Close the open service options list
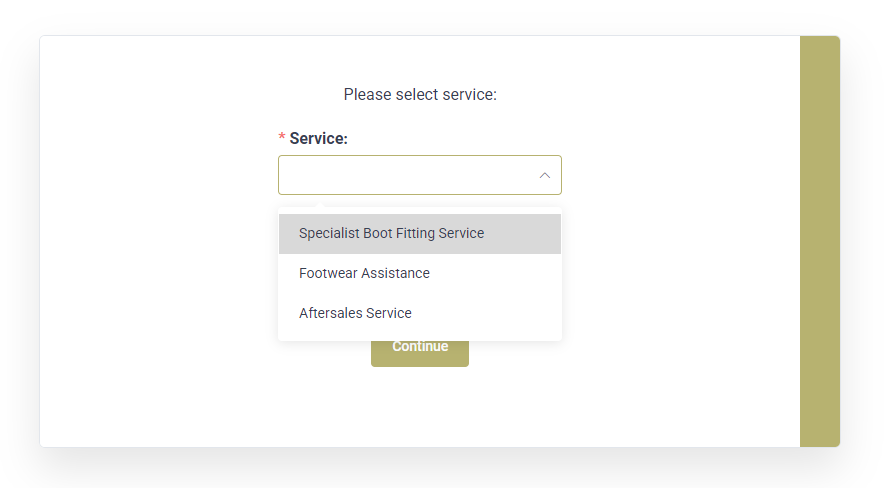 click(x=545, y=175)
